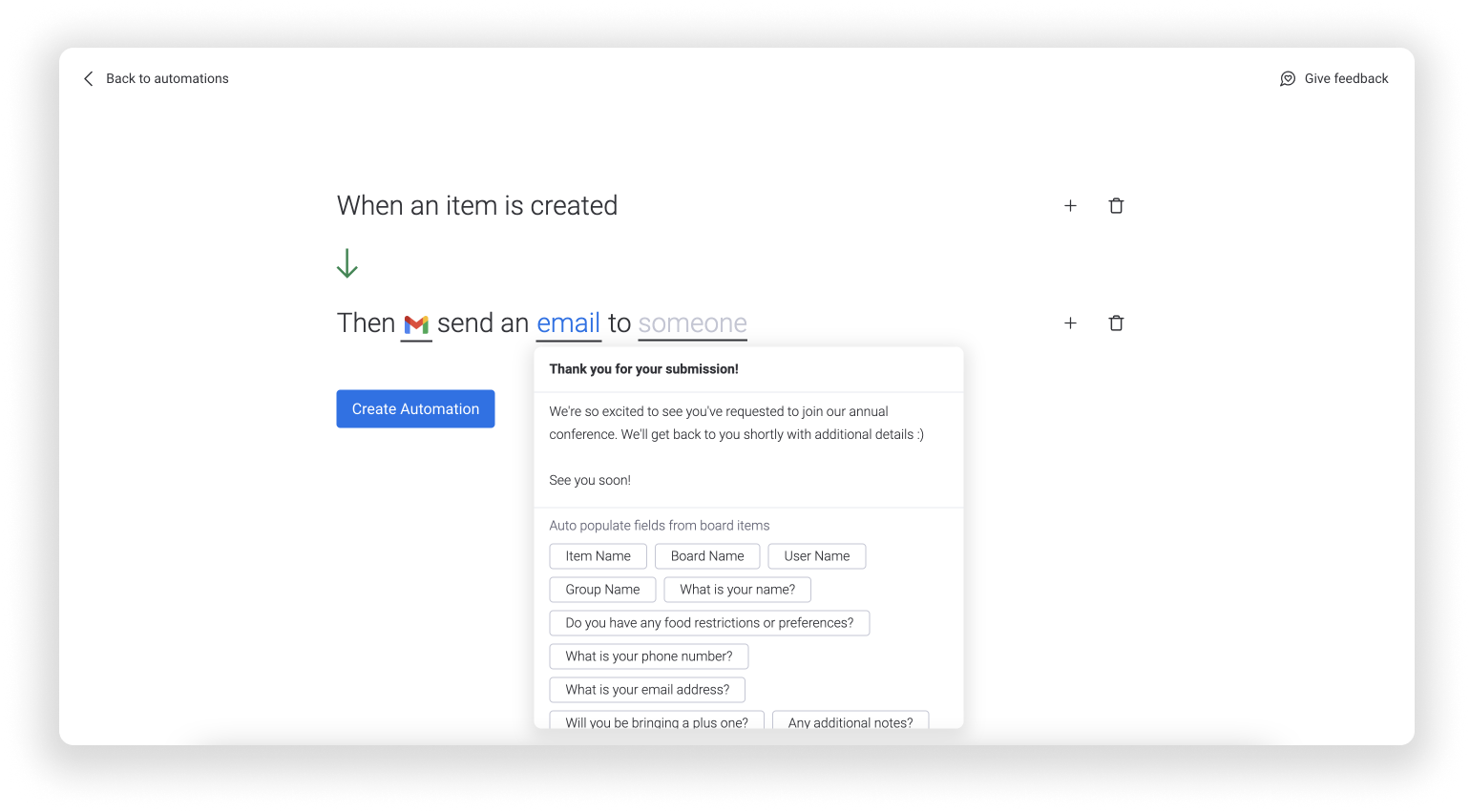Click the Give feedback chat icon

pyautogui.click(x=1288, y=79)
